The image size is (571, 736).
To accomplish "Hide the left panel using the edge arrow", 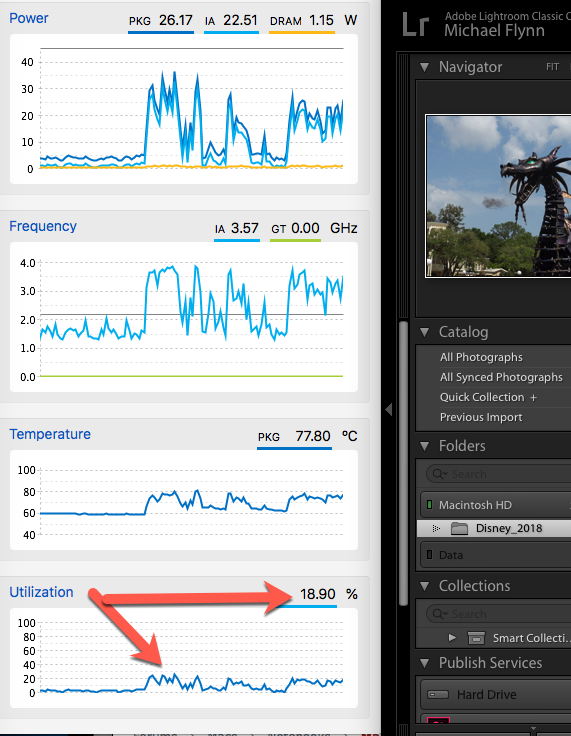I will coord(388,409).
